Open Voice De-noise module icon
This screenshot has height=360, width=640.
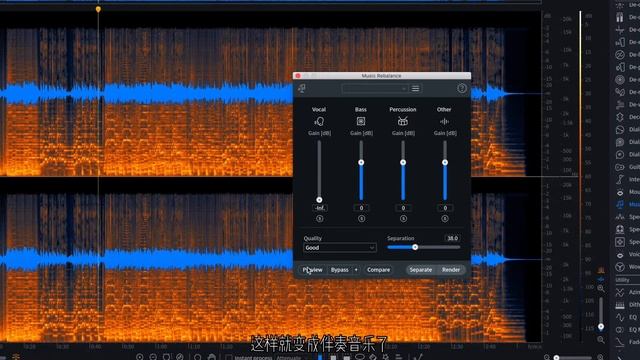click(x=620, y=255)
